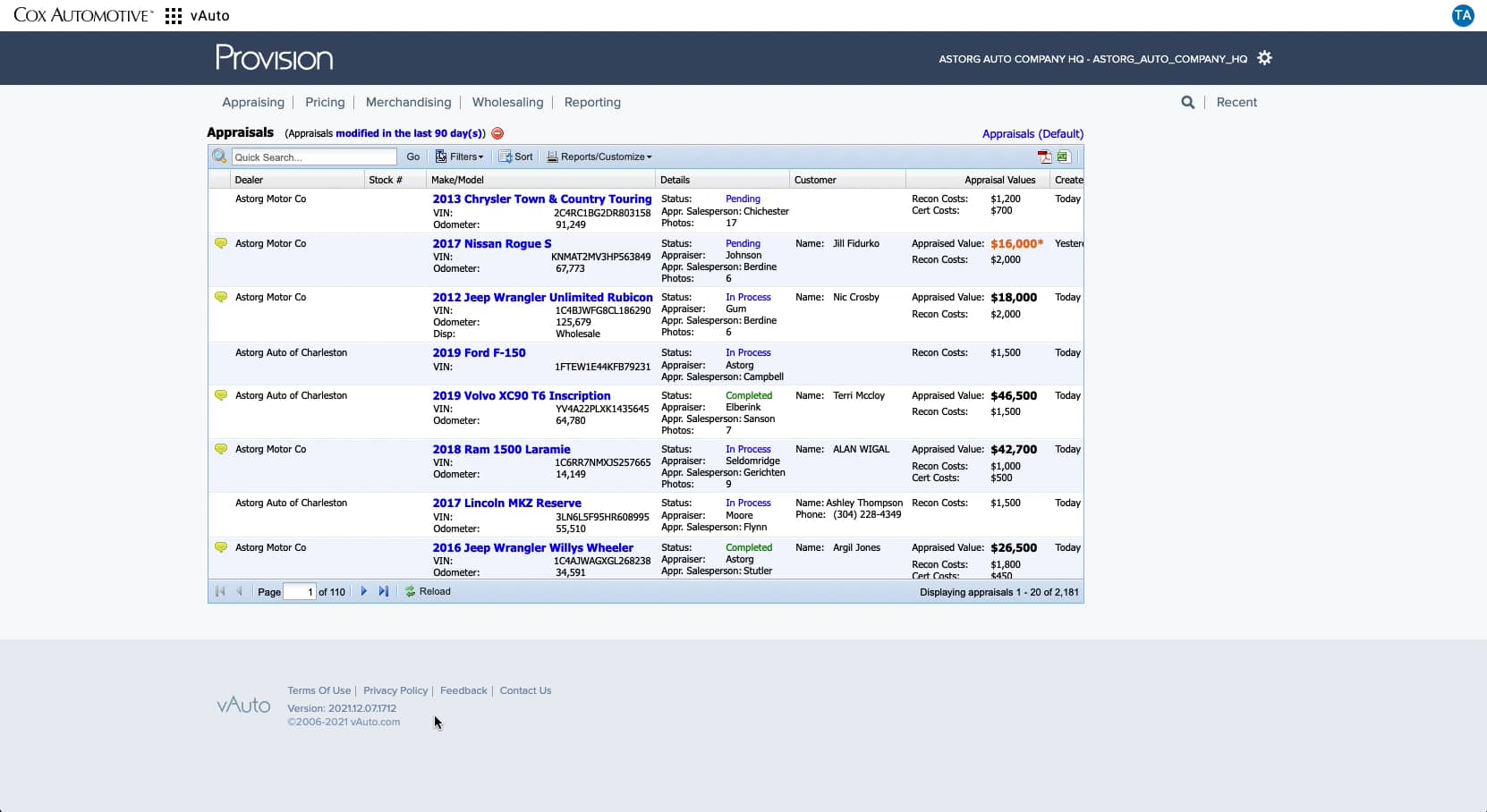Click the $46,500 appraised value
Screen dimensions: 1487x812
point(1014,396)
